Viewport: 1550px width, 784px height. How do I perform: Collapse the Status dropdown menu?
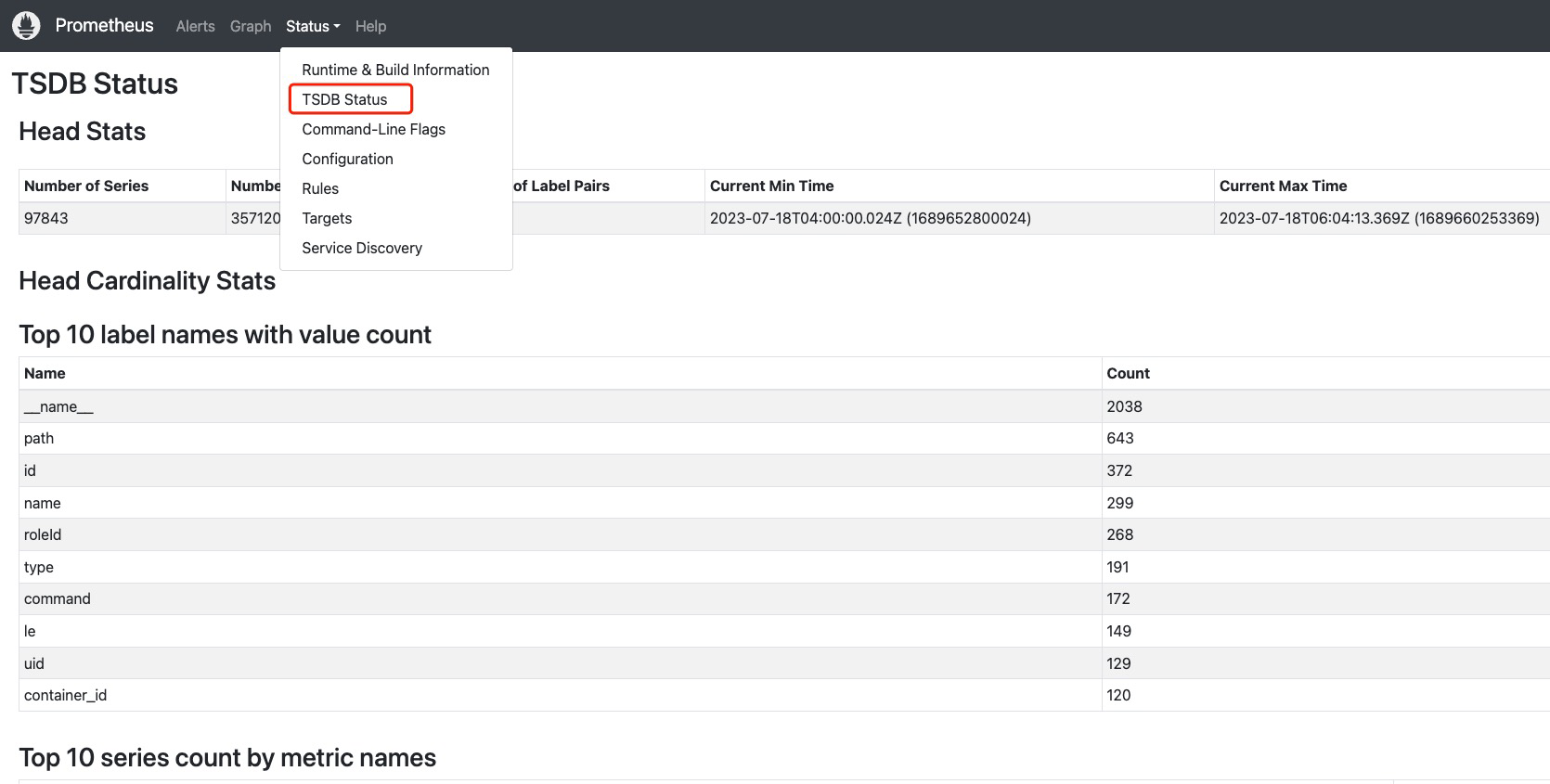(313, 26)
